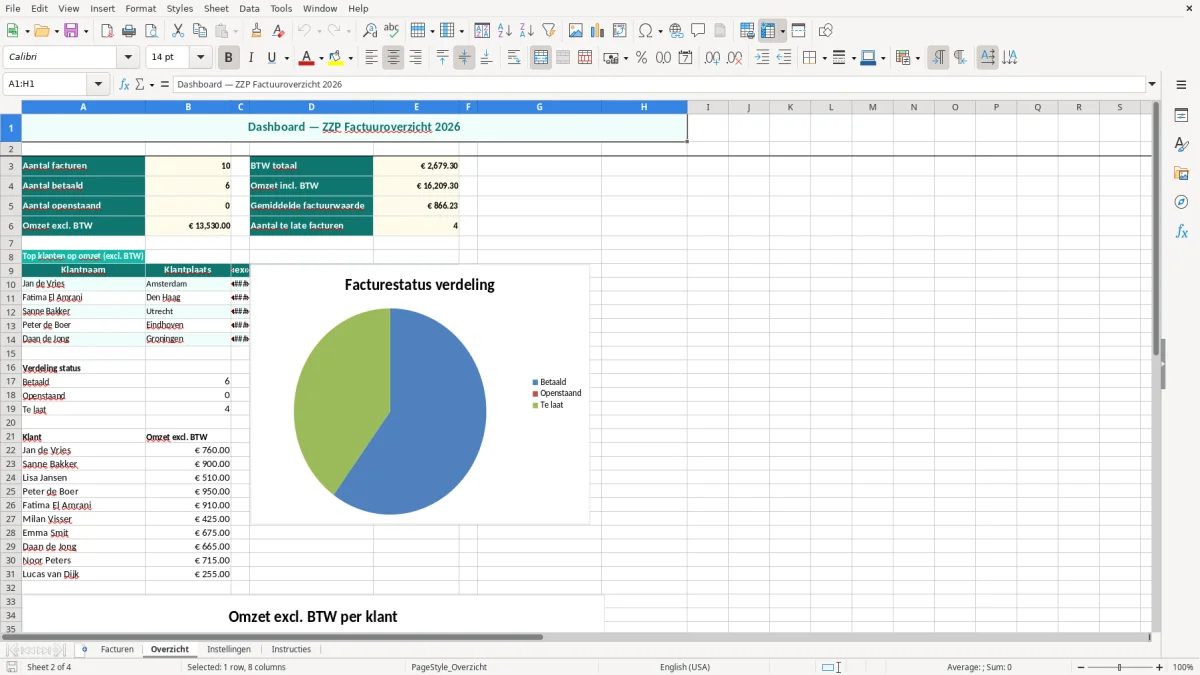Open the Data menu

tap(249, 8)
